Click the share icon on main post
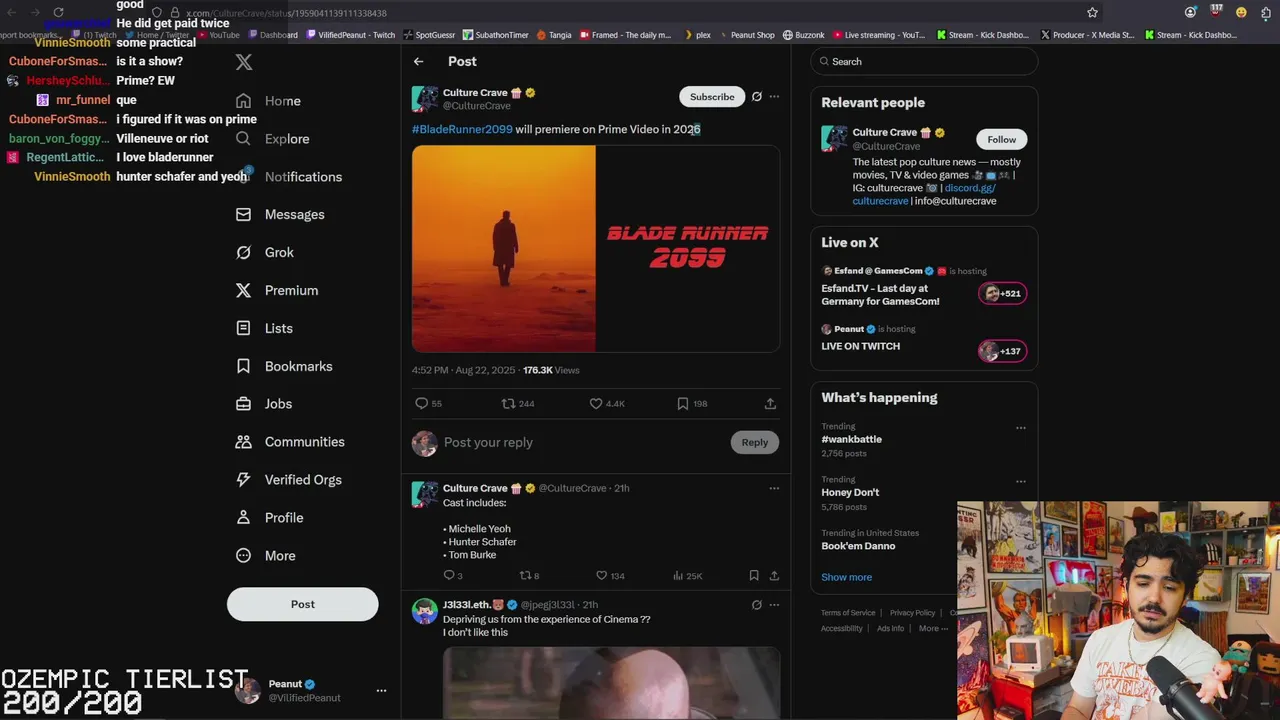The height and width of the screenshot is (720, 1280). [x=770, y=403]
